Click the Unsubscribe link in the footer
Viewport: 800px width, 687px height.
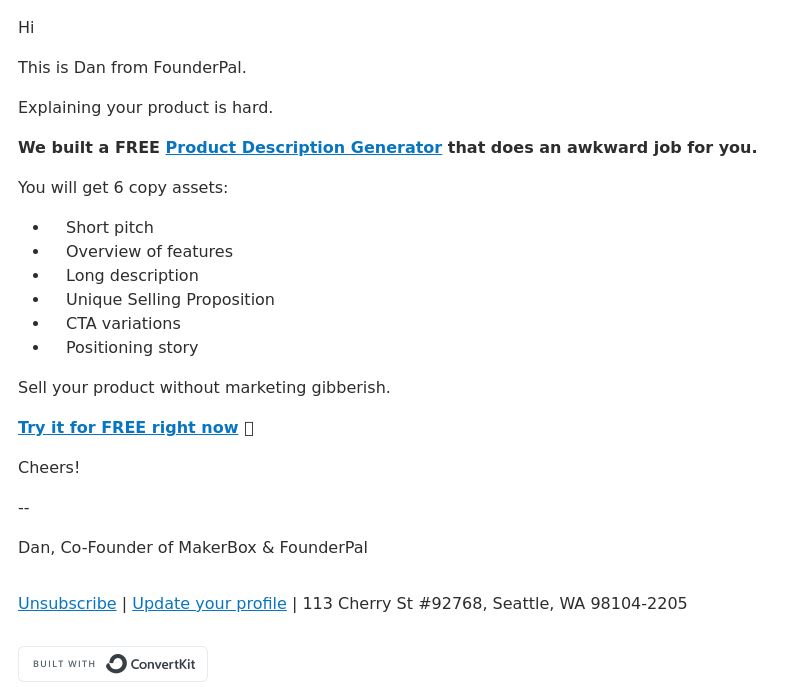pos(67,603)
